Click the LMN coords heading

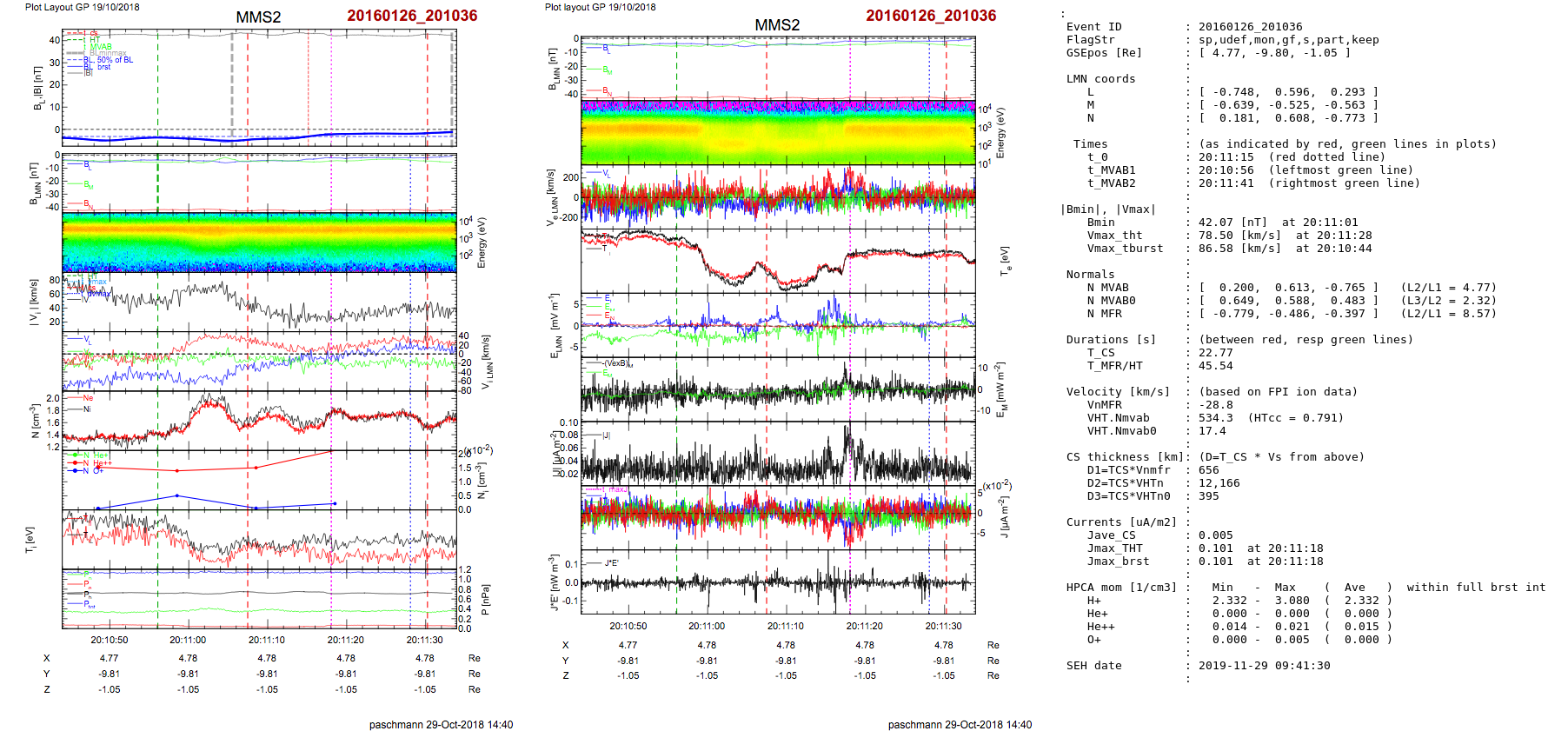tap(1100, 79)
